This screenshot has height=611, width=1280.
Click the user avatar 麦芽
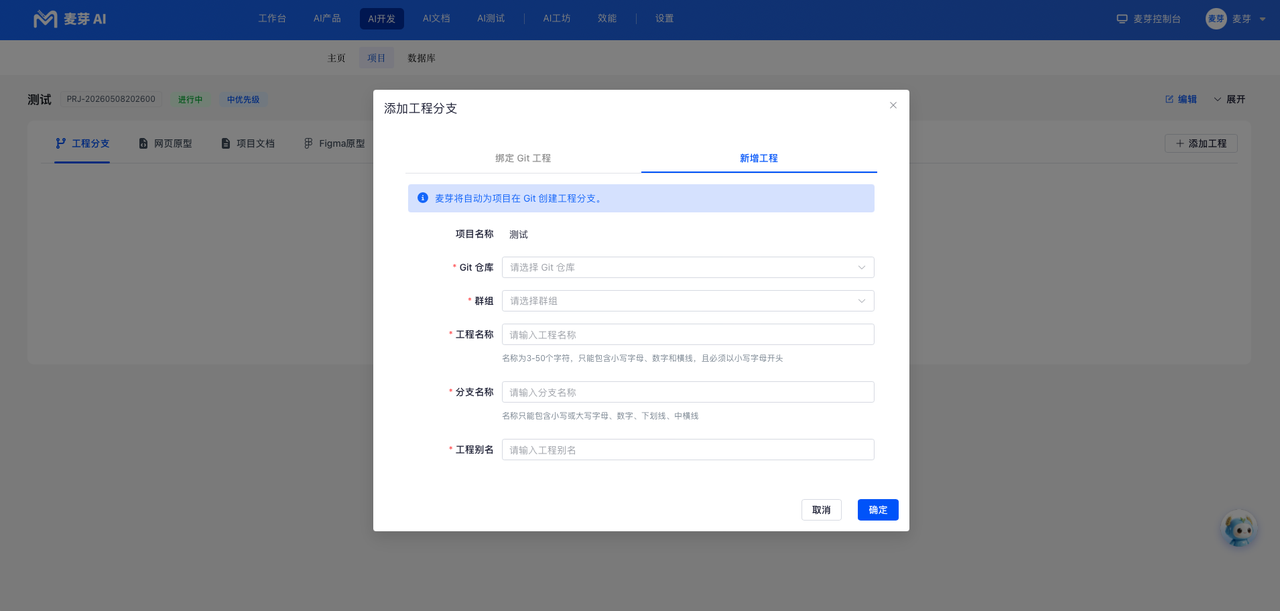click(x=1216, y=19)
